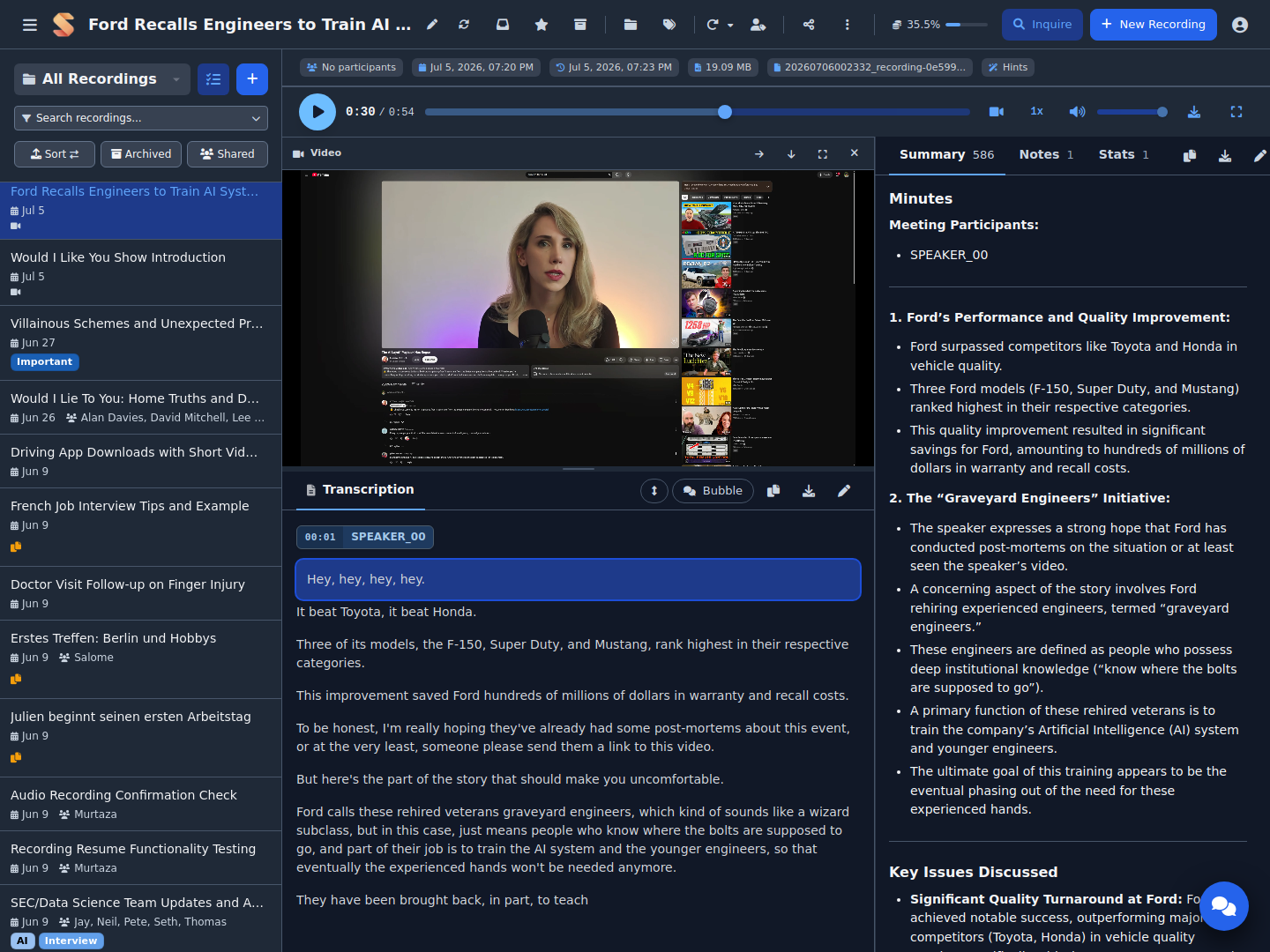Image resolution: width=1270 pixels, height=952 pixels.
Task: Switch to the Stats tab
Action: pos(1124,154)
